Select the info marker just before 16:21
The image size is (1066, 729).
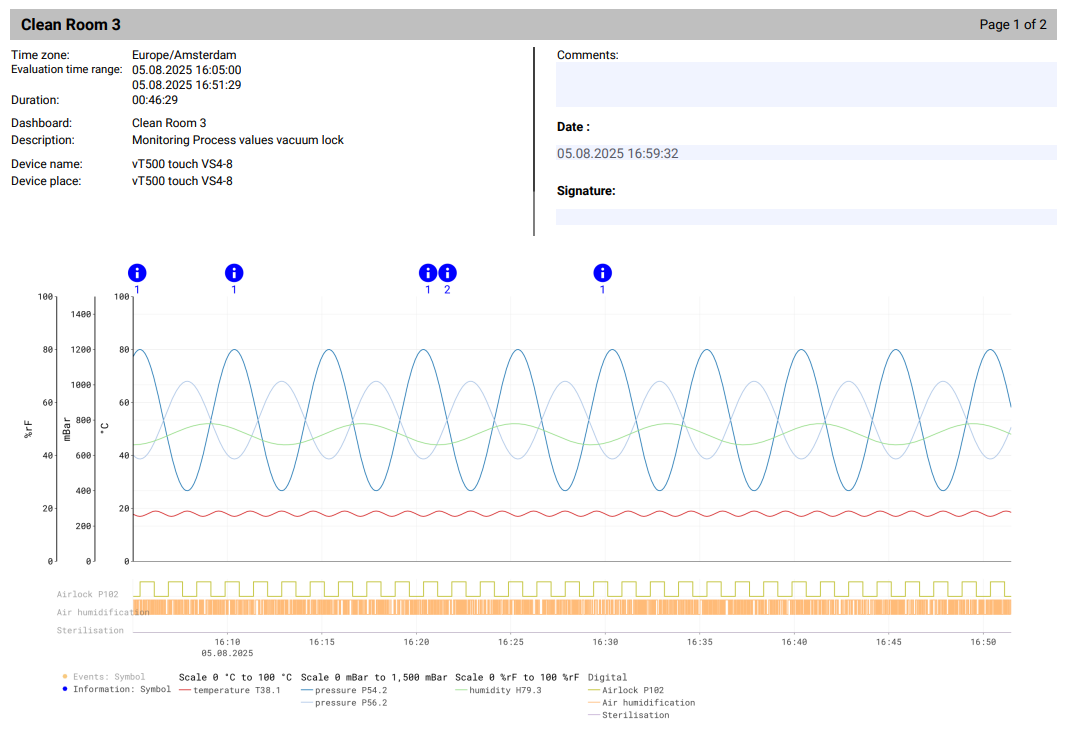428,273
